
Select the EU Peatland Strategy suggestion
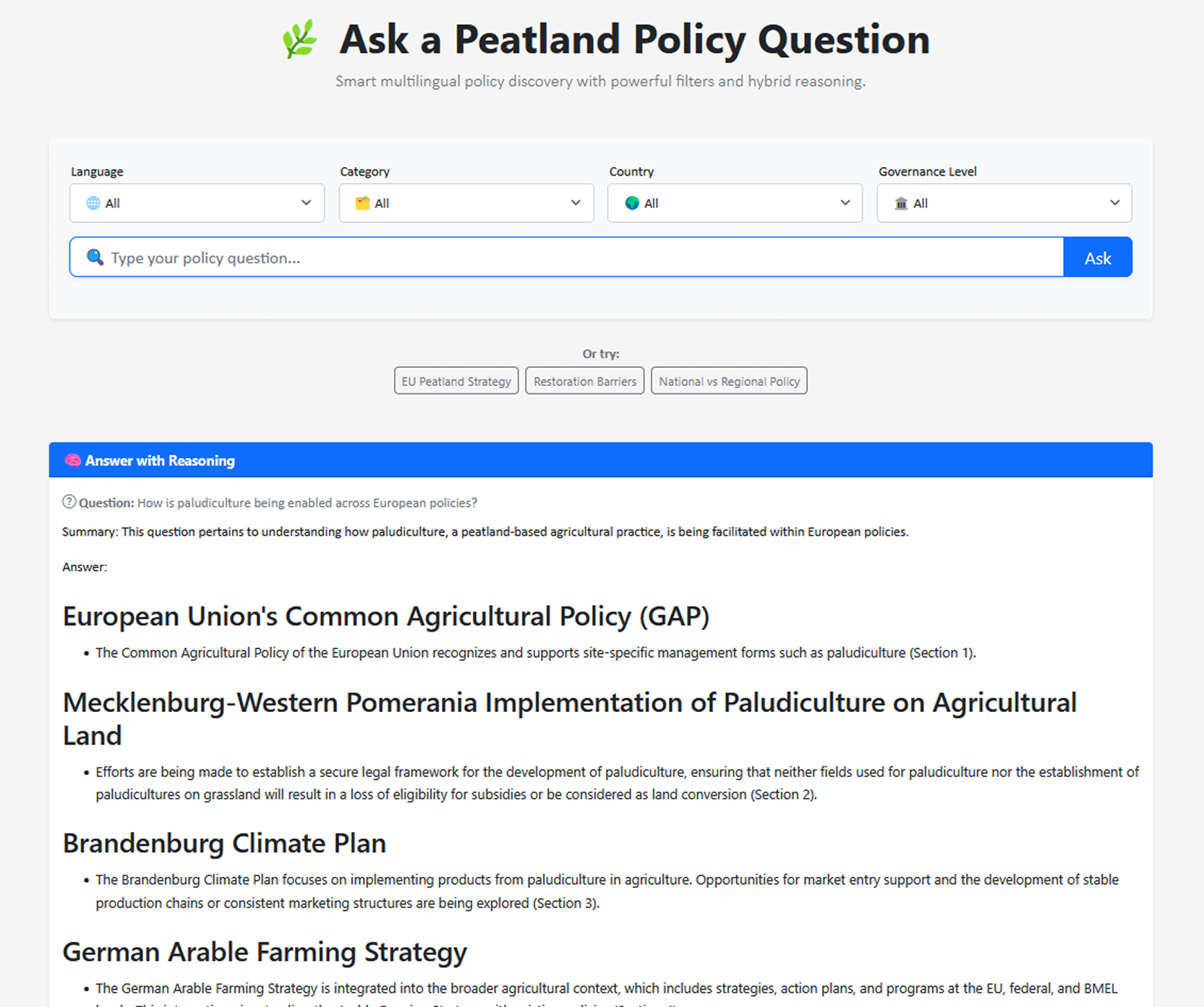456,381
